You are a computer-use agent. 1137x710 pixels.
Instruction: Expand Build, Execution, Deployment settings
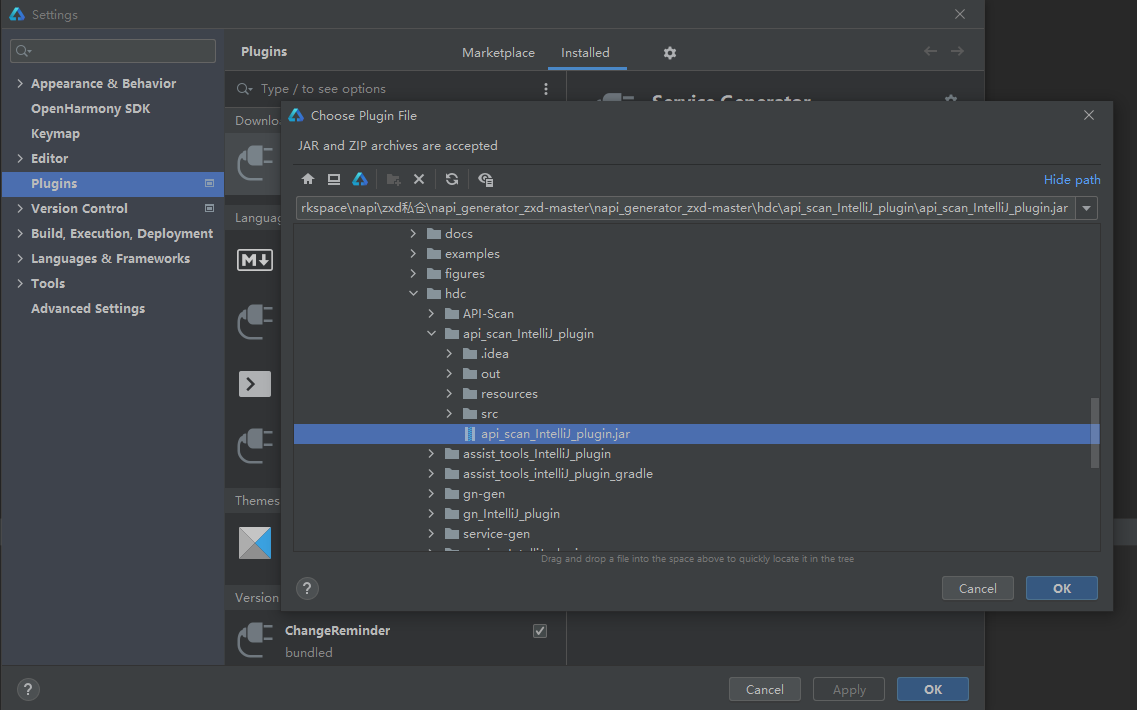pyautogui.click(x=20, y=234)
